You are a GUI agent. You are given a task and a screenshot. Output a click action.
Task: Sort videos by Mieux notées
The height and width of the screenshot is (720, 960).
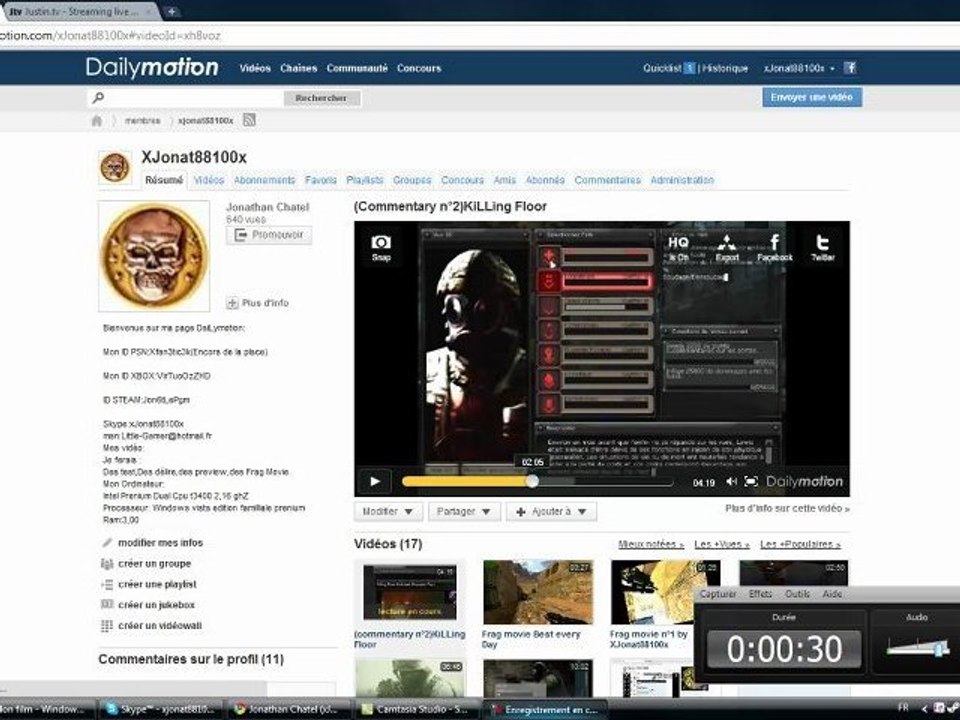point(651,544)
